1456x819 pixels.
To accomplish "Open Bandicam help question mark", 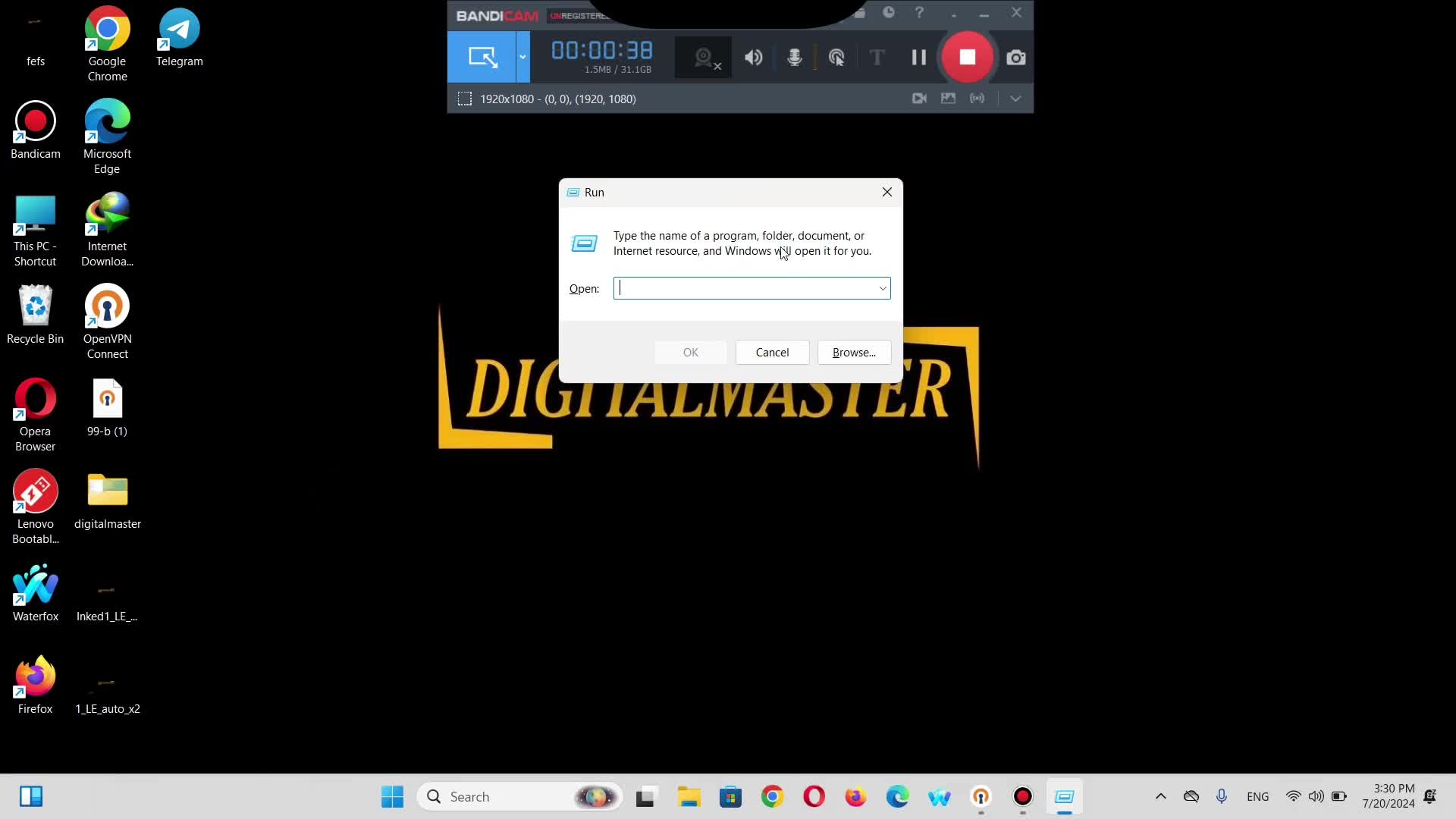I will (919, 13).
